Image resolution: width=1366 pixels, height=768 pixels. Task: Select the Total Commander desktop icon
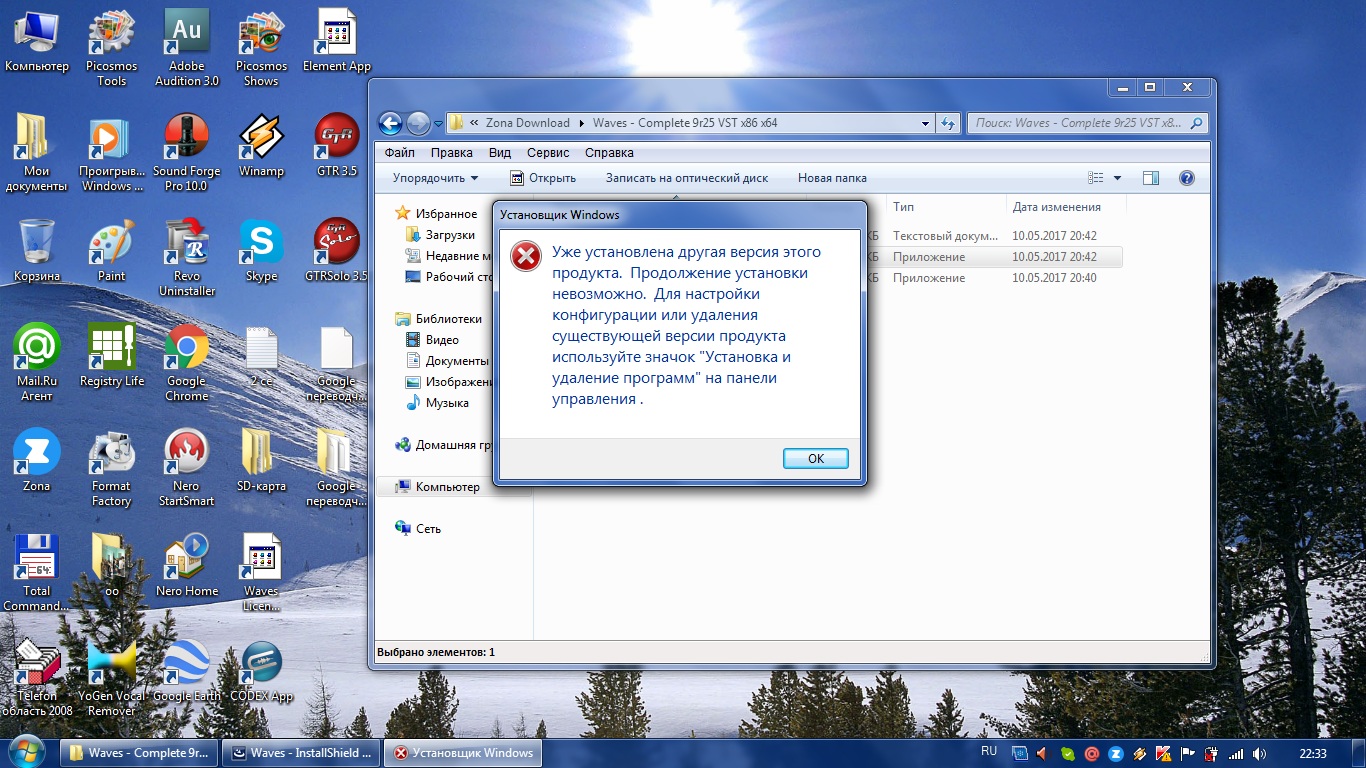(37, 574)
